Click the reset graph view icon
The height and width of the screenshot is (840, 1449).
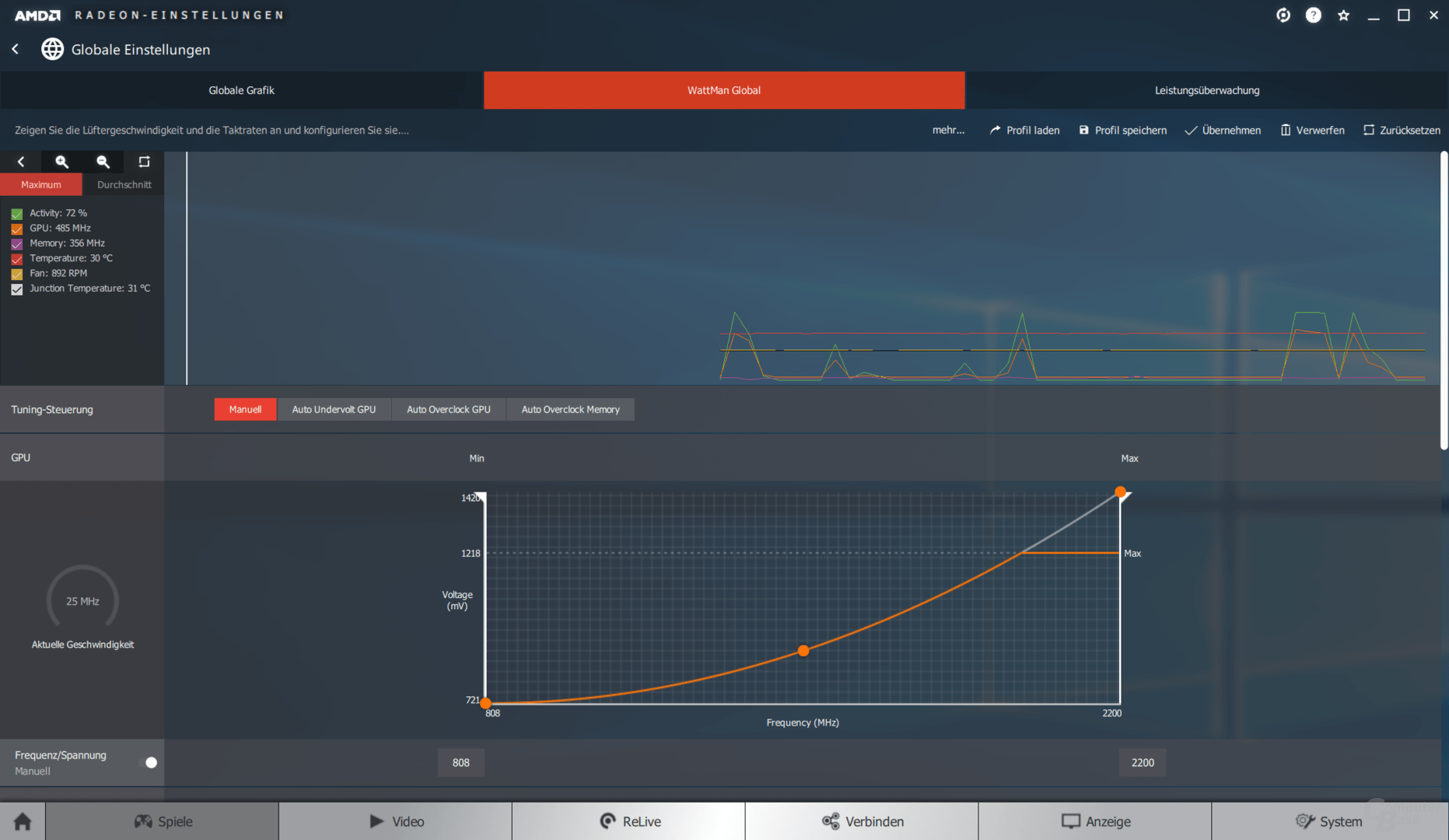tap(144, 162)
